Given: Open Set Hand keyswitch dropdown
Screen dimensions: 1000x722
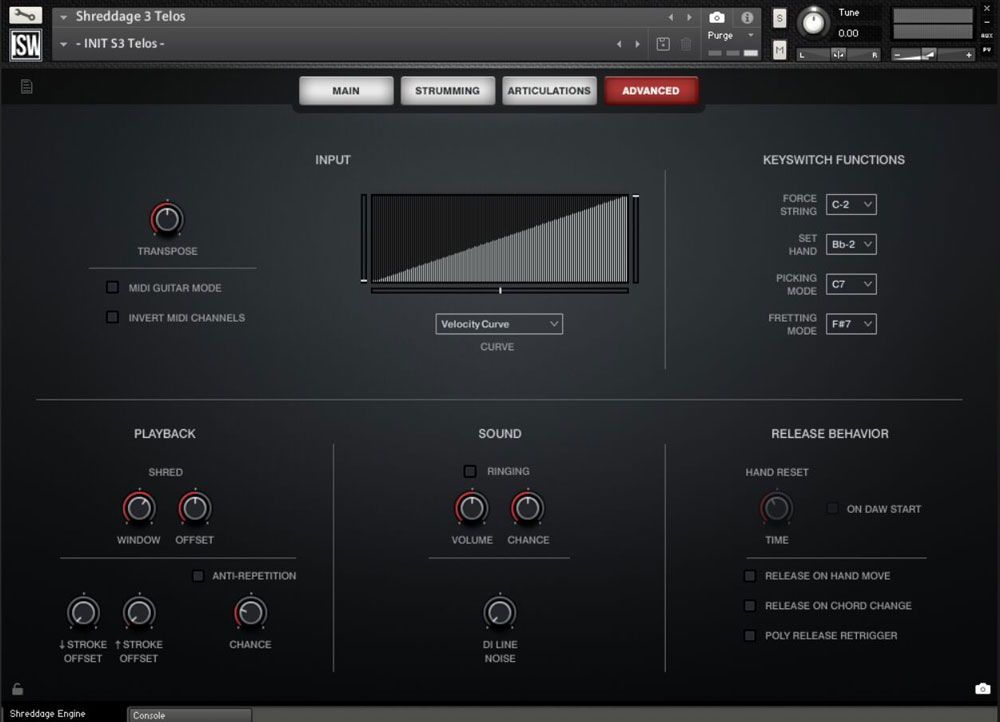Looking at the screenshot, I should point(851,244).
